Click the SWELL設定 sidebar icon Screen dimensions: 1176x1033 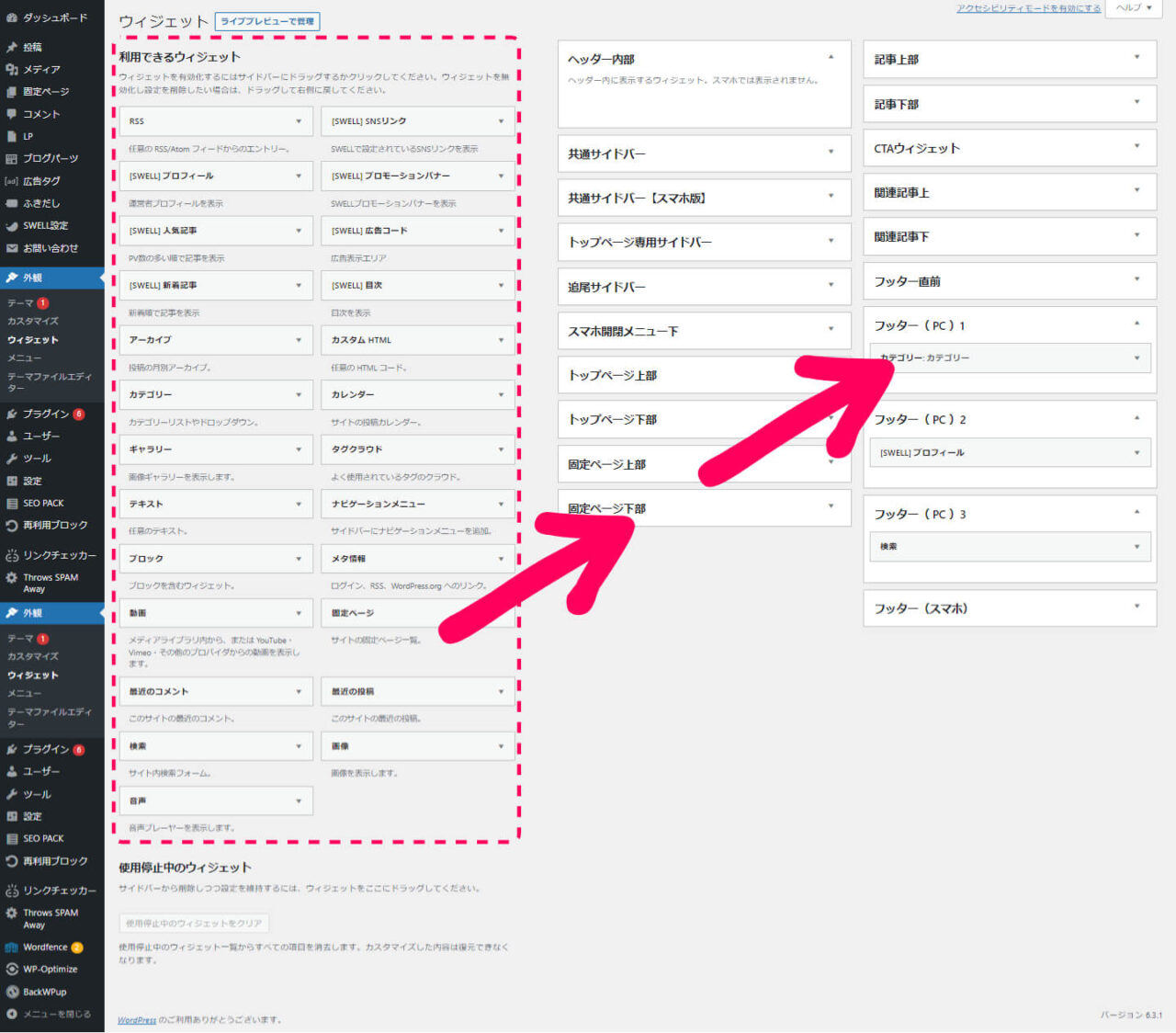point(11,226)
